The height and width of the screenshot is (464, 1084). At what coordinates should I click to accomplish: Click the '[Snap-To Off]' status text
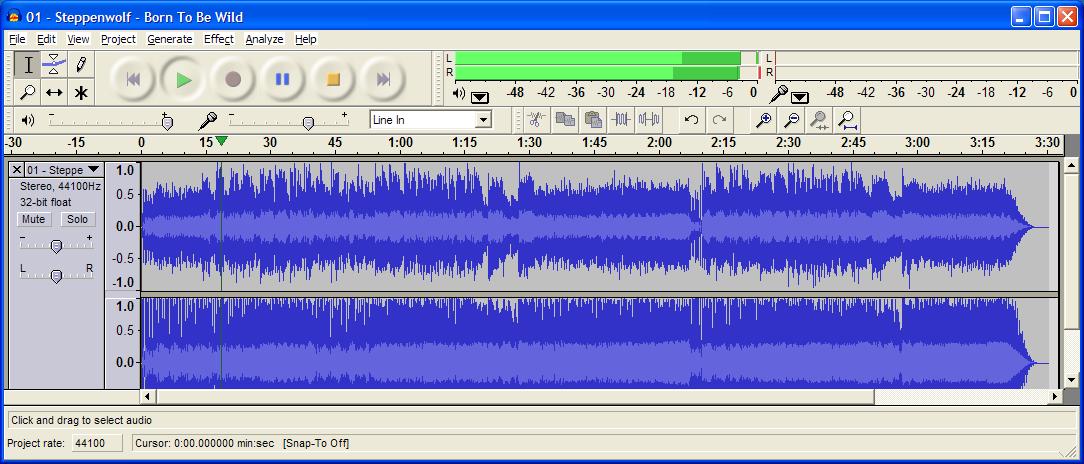point(316,443)
